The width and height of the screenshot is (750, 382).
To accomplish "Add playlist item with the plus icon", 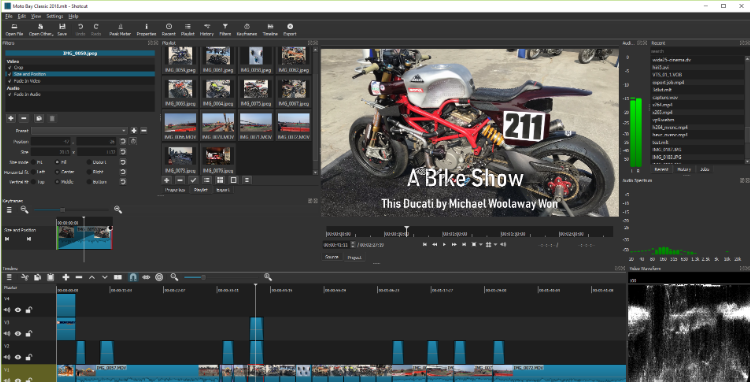I will tap(166, 180).
